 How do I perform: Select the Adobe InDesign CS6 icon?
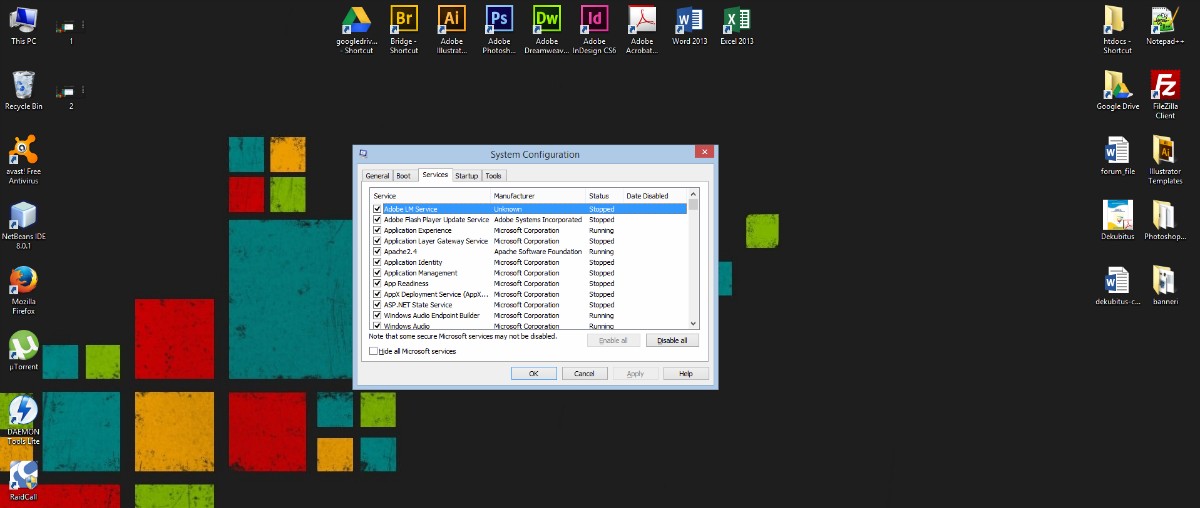(x=594, y=20)
